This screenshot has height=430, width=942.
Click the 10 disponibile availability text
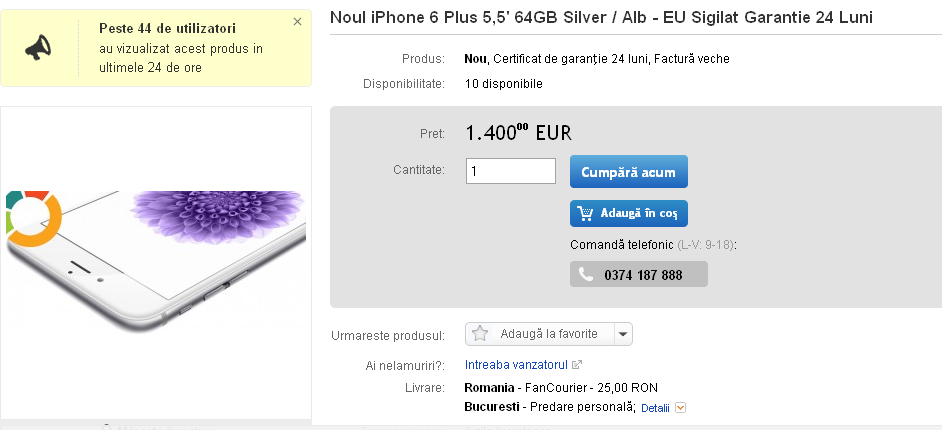coord(504,84)
